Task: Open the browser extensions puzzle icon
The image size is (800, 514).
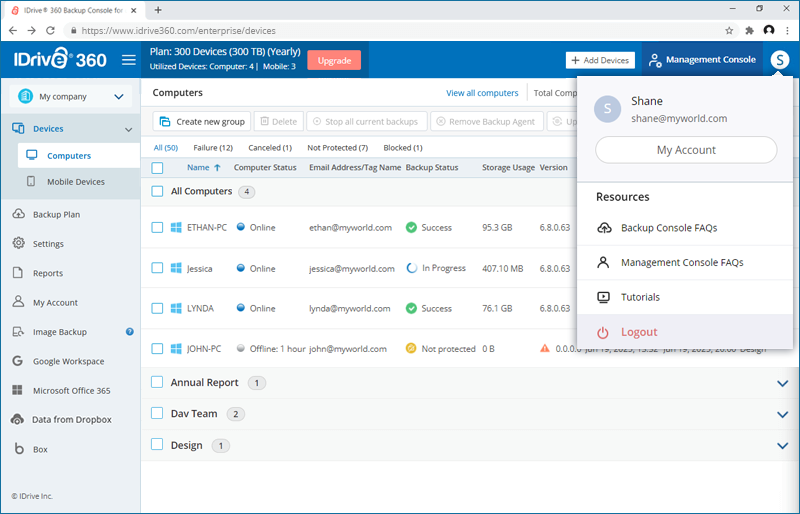Action: tap(749, 31)
